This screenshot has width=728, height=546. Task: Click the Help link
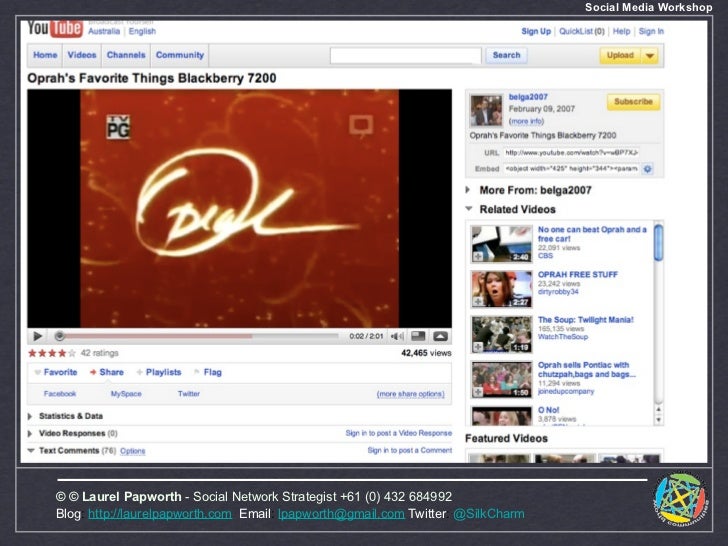(621, 32)
